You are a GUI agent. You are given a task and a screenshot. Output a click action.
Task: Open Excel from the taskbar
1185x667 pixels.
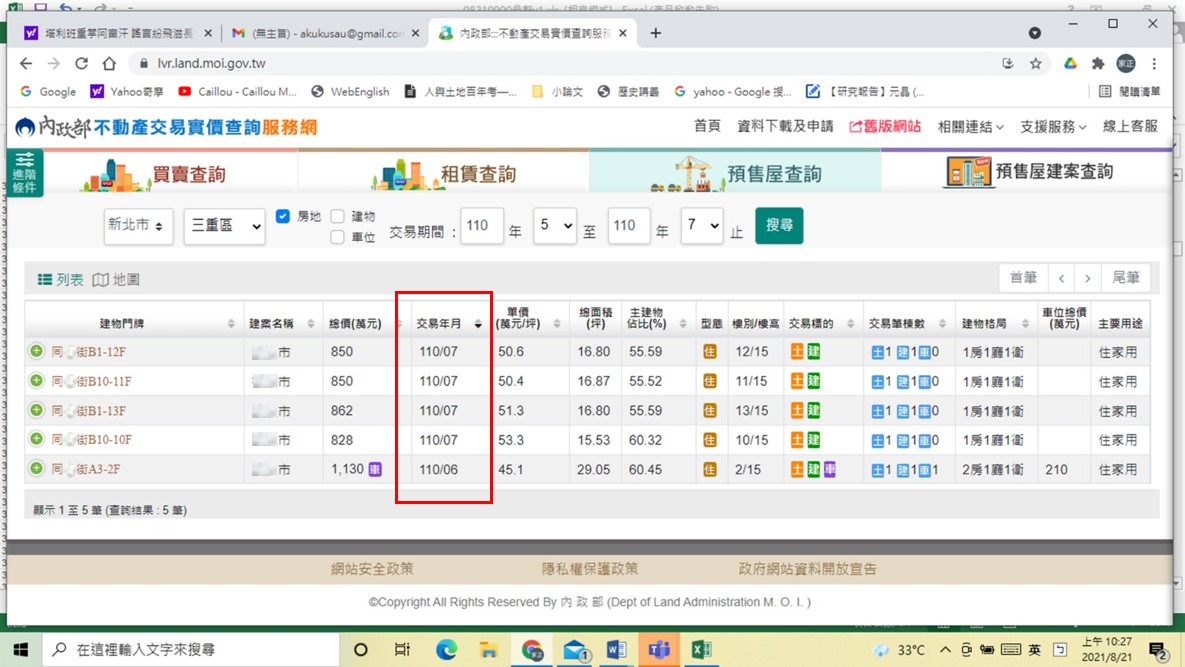701,650
